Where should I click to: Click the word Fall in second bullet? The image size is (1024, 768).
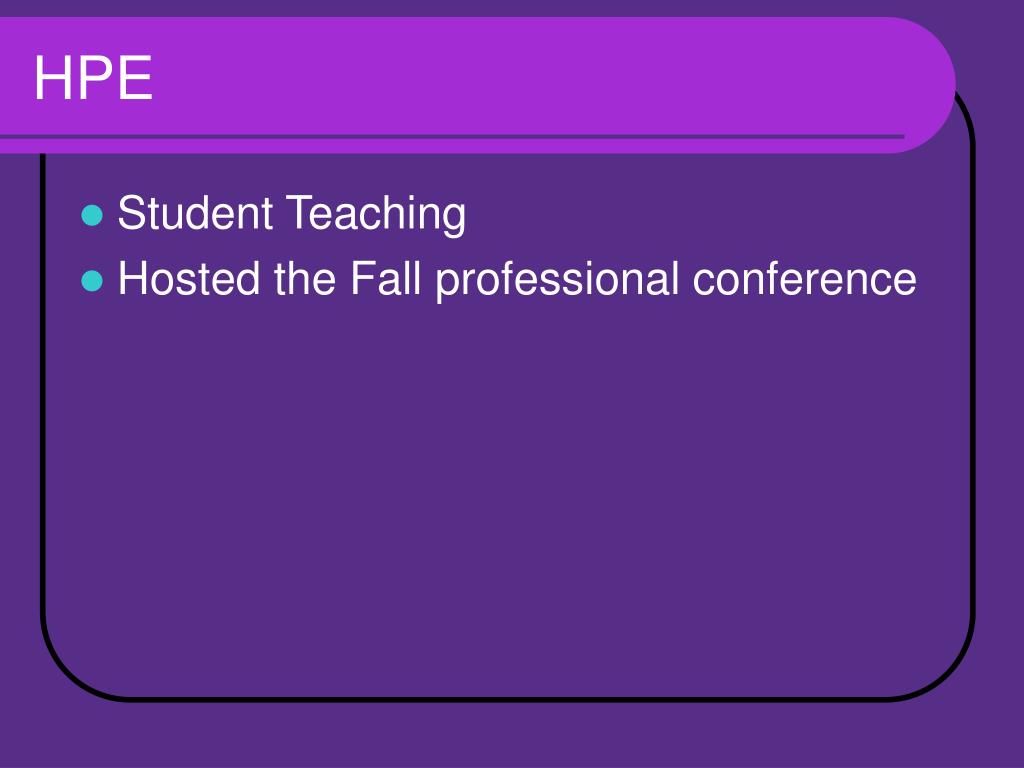point(385,279)
